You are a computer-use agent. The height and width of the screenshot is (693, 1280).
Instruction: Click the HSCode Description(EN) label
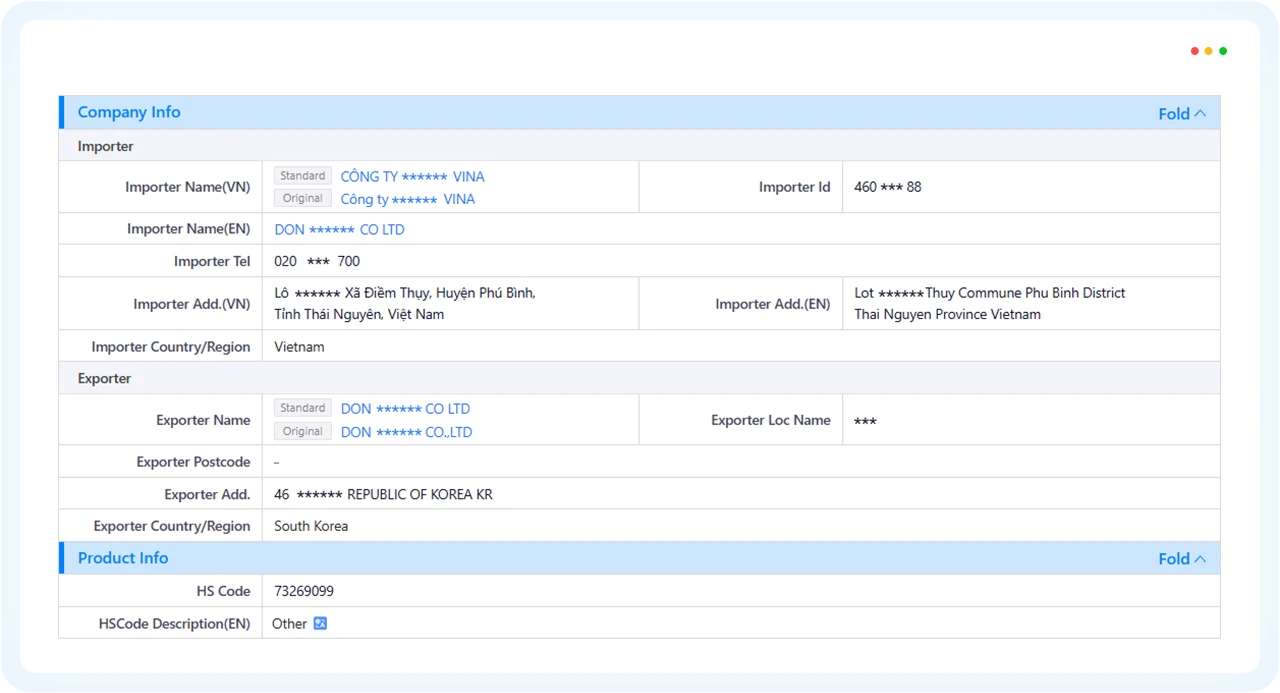(x=175, y=623)
